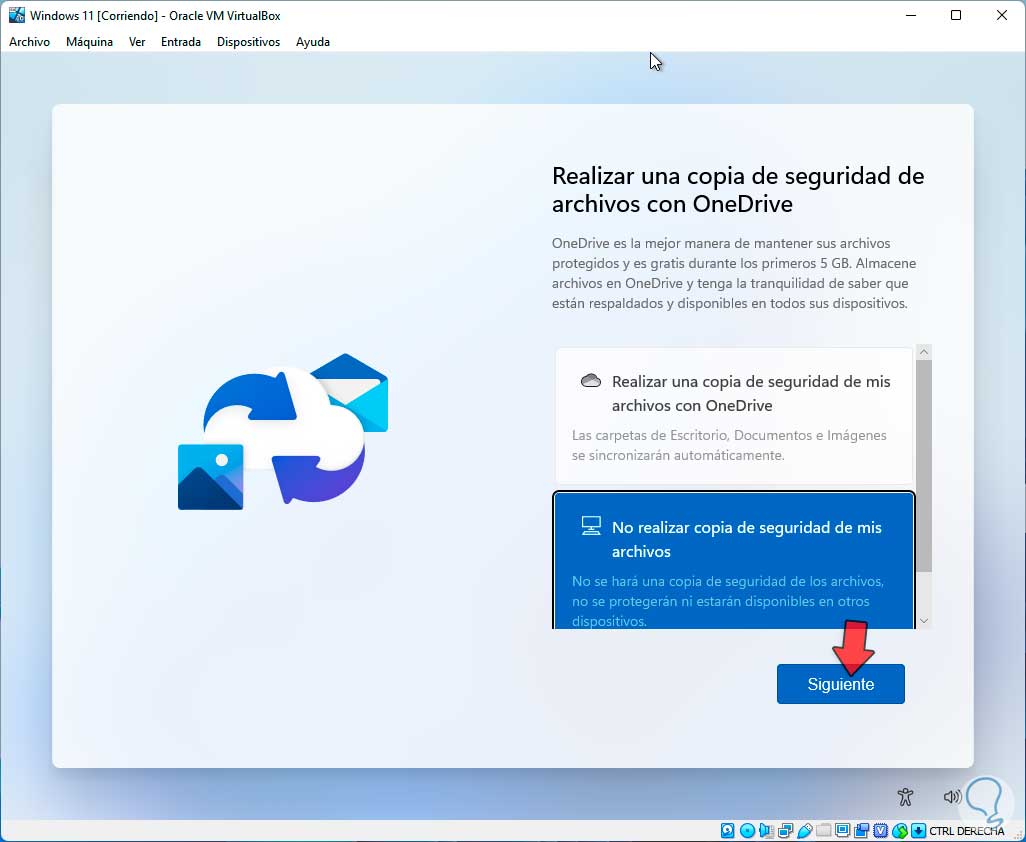Maximize the VirtualBox window
This screenshot has height=842, width=1026.
pos(955,15)
